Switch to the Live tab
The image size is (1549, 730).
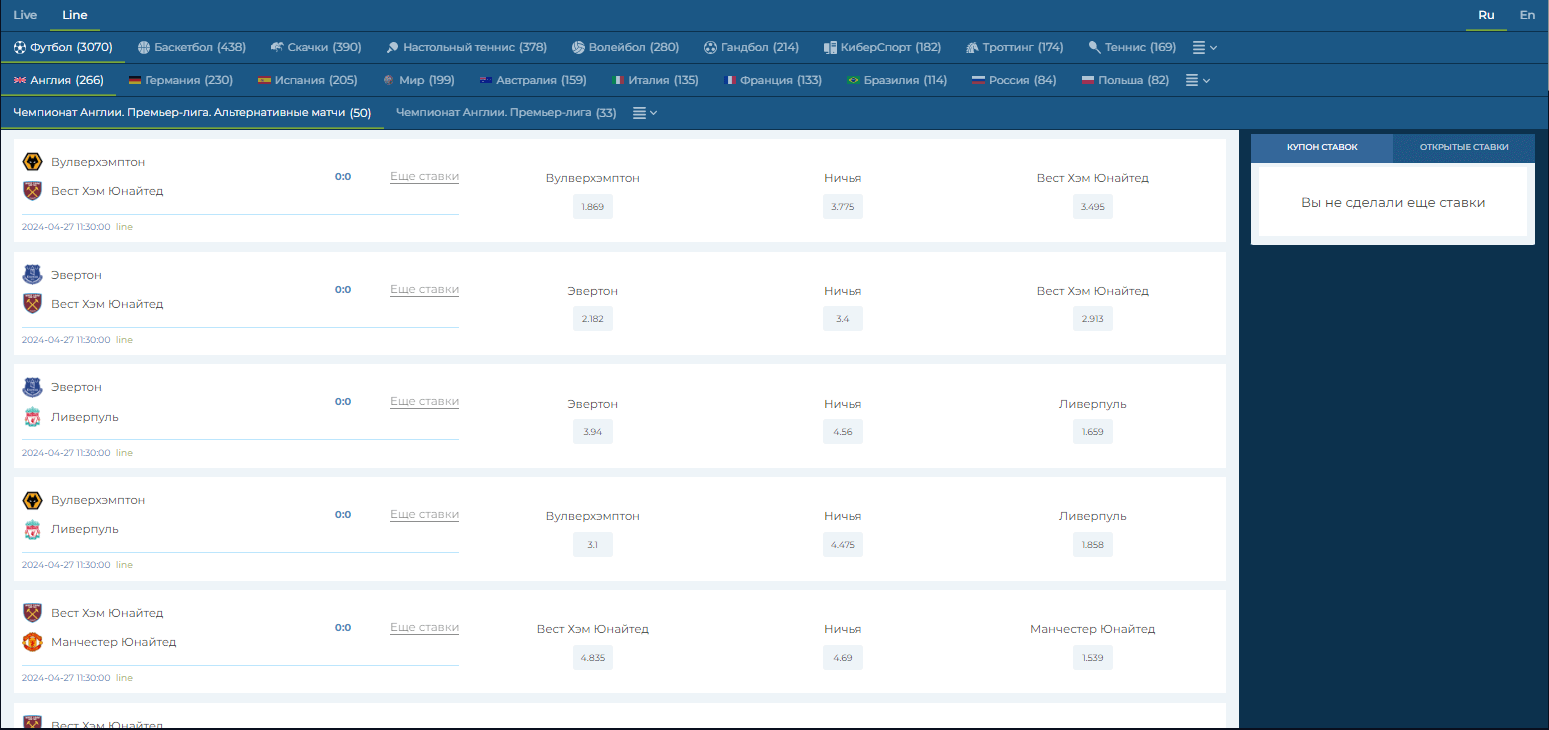coord(25,15)
